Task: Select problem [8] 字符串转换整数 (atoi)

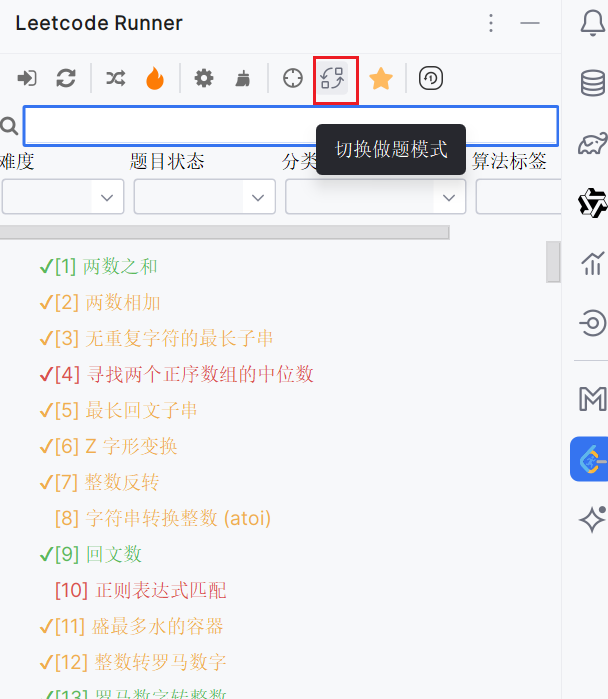Action: click(163, 518)
